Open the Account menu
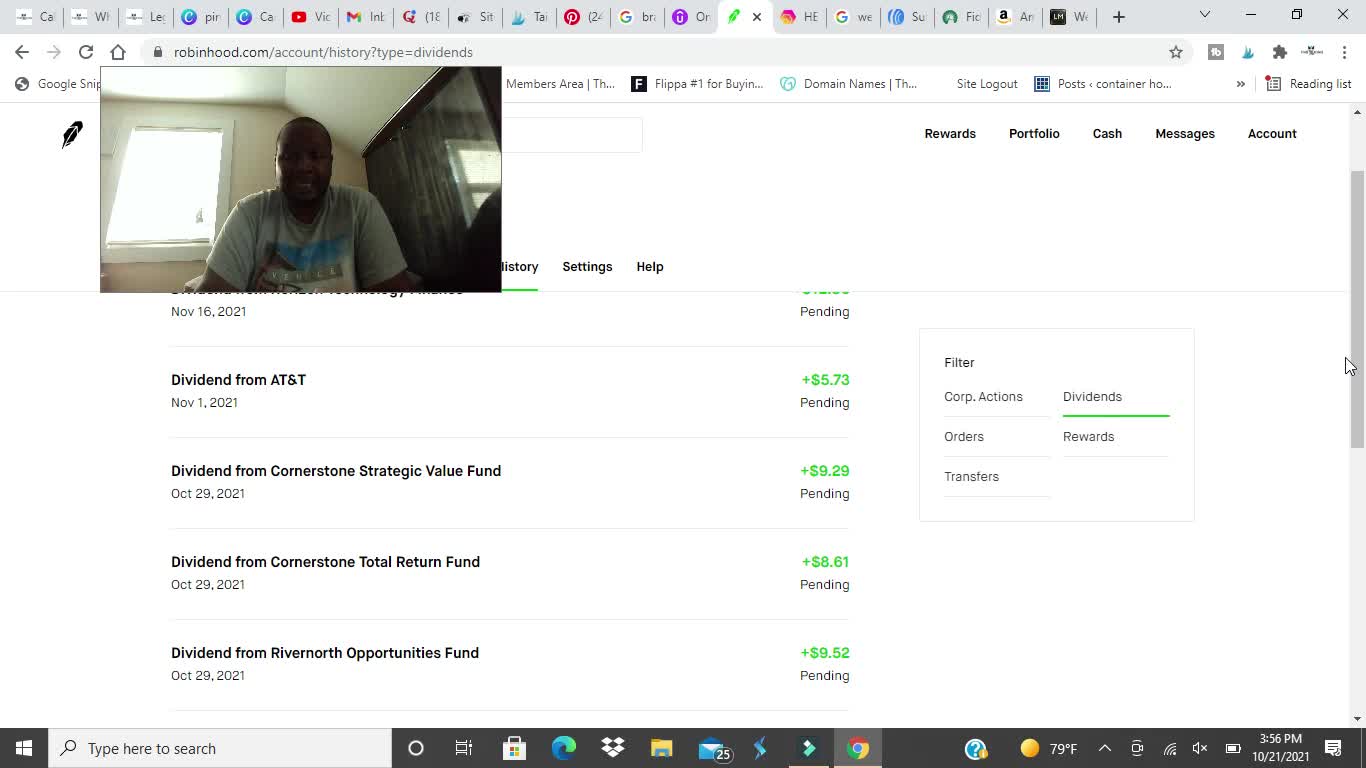This screenshot has width=1366, height=768. click(x=1272, y=134)
